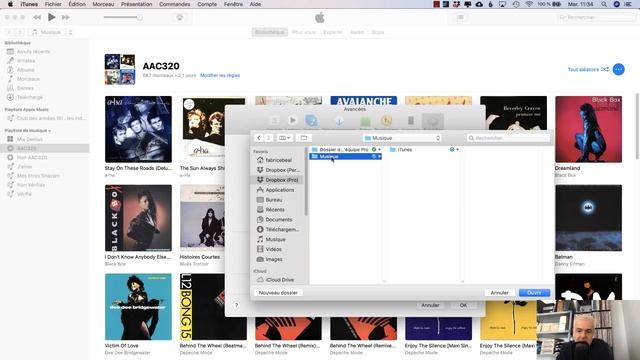The image size is (640, 360).
Task: Open the Batman album cover
Action: click(x=588, y=218)
